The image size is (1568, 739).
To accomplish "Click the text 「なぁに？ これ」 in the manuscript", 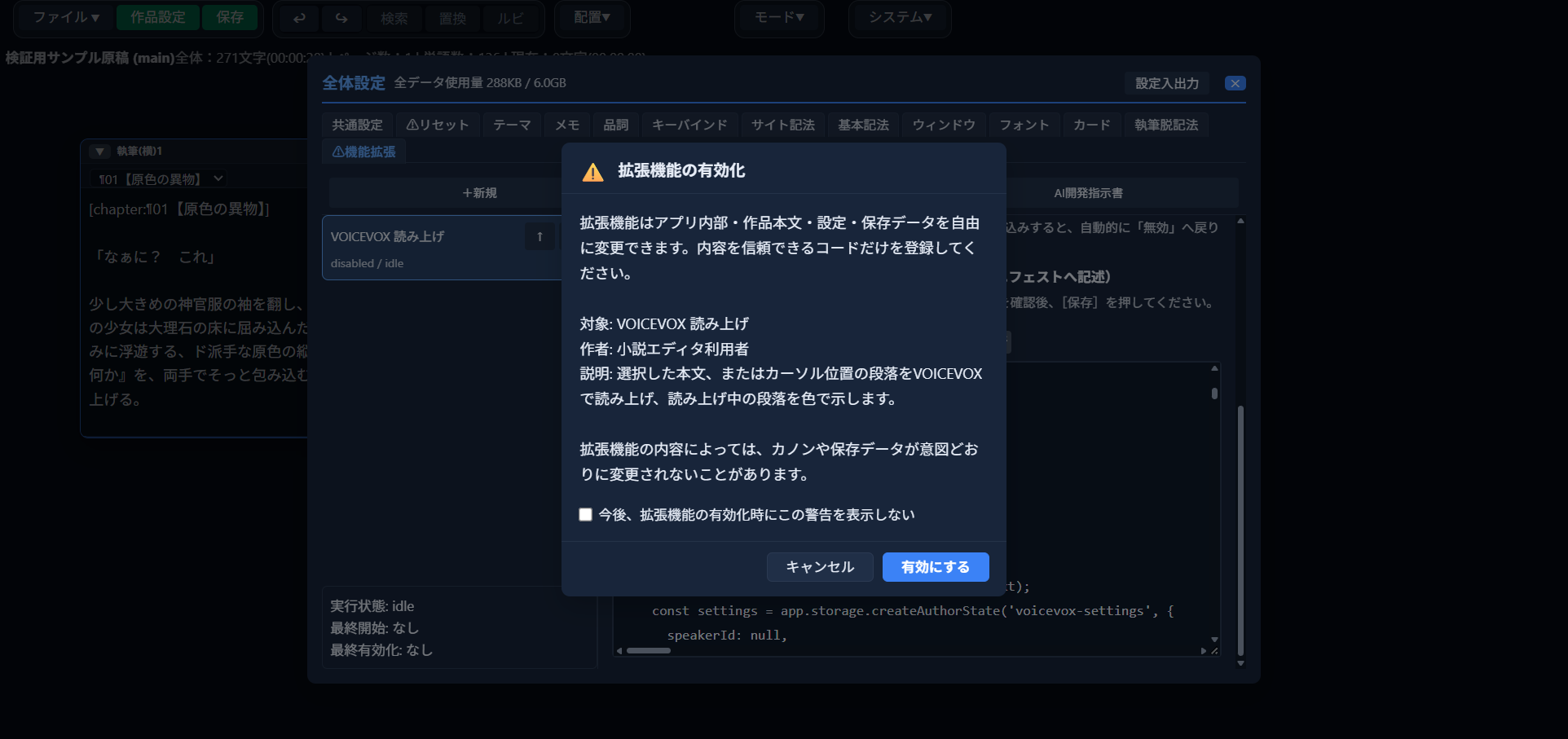I will coord(154,257).
